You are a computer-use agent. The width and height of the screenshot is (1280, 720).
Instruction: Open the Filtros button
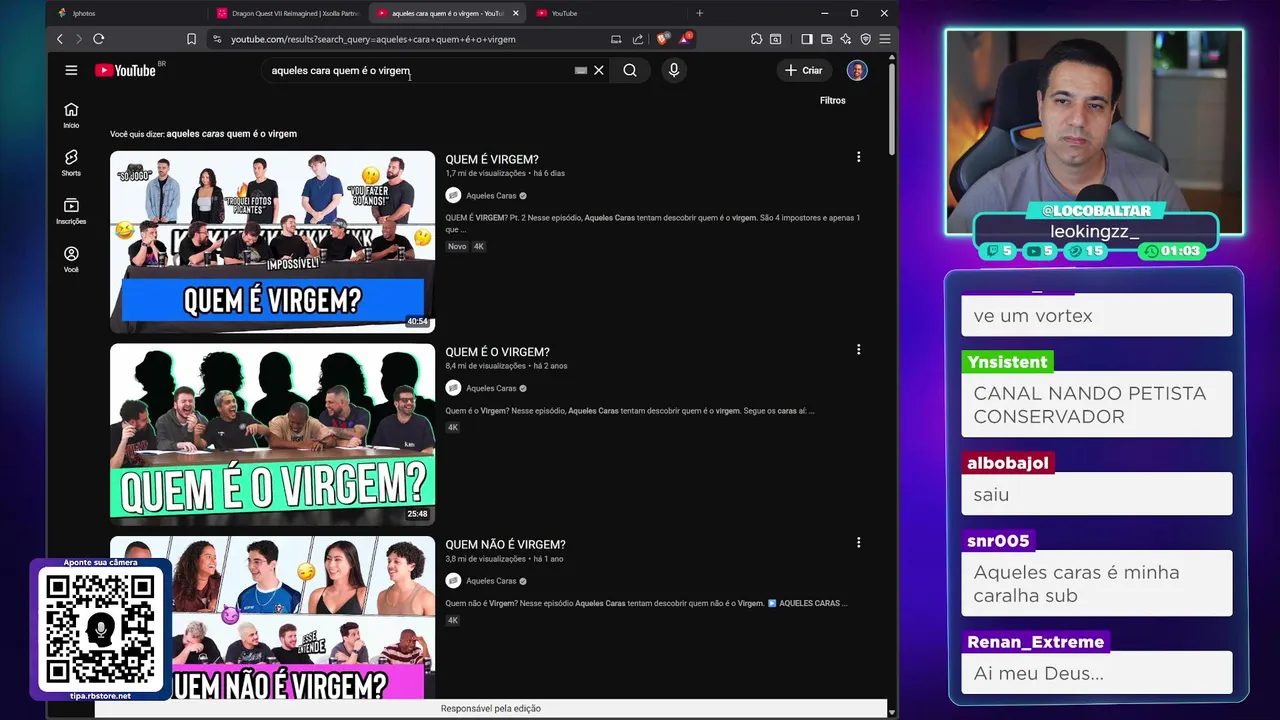[833, 100]
